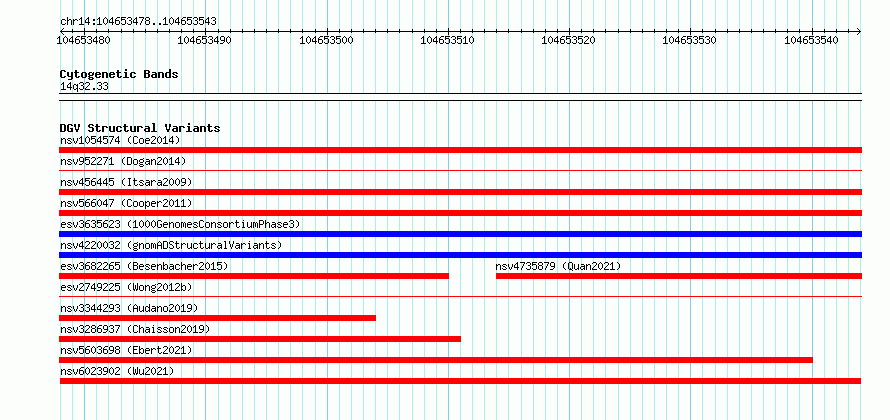Click ruler position 104653490
Image resolution: width=890 pixels, height=420 pixels.
[205, 40]
